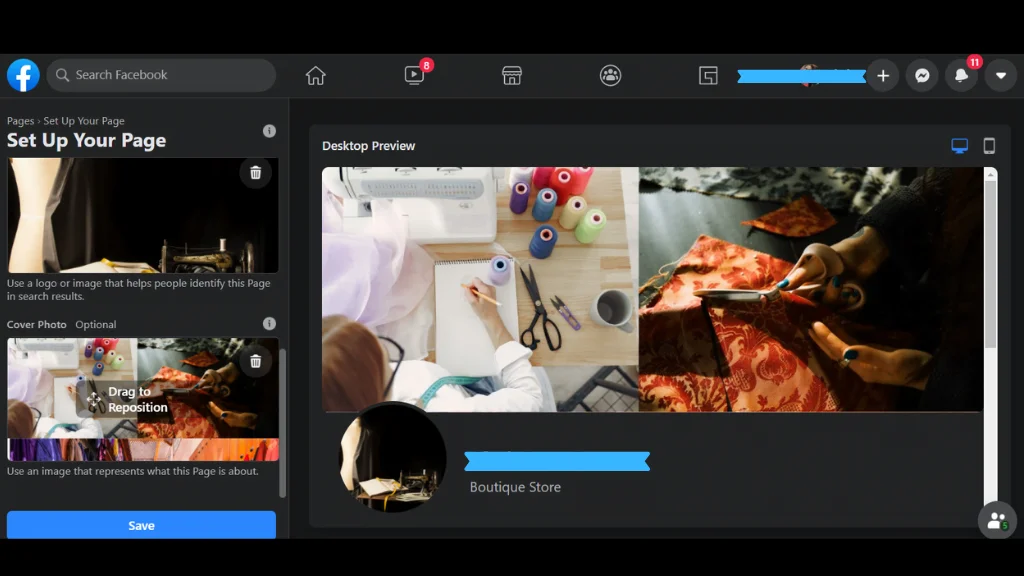Click the Search Facebook field

pos(161,75)
